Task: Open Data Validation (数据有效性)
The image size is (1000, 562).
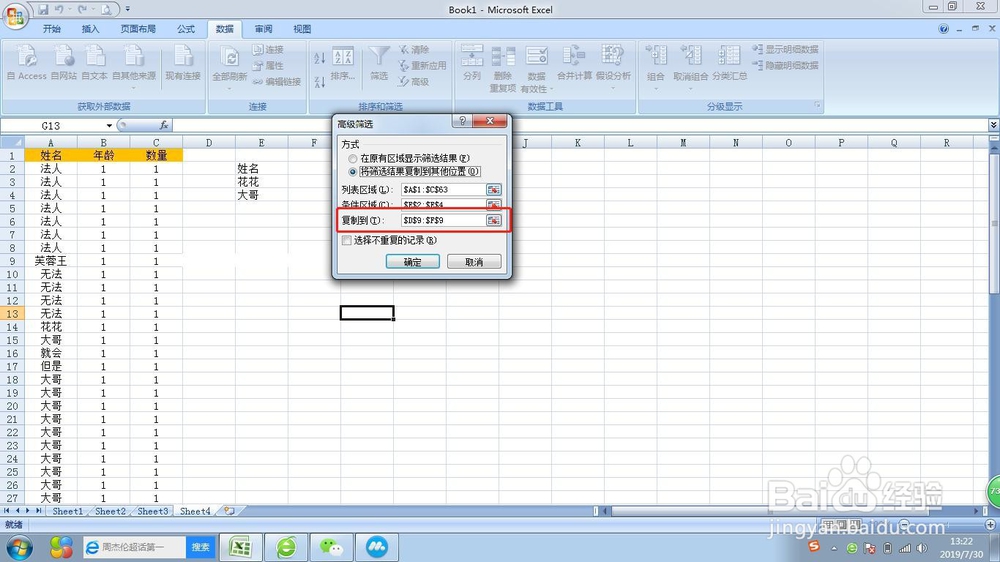Action: (536, 69)
